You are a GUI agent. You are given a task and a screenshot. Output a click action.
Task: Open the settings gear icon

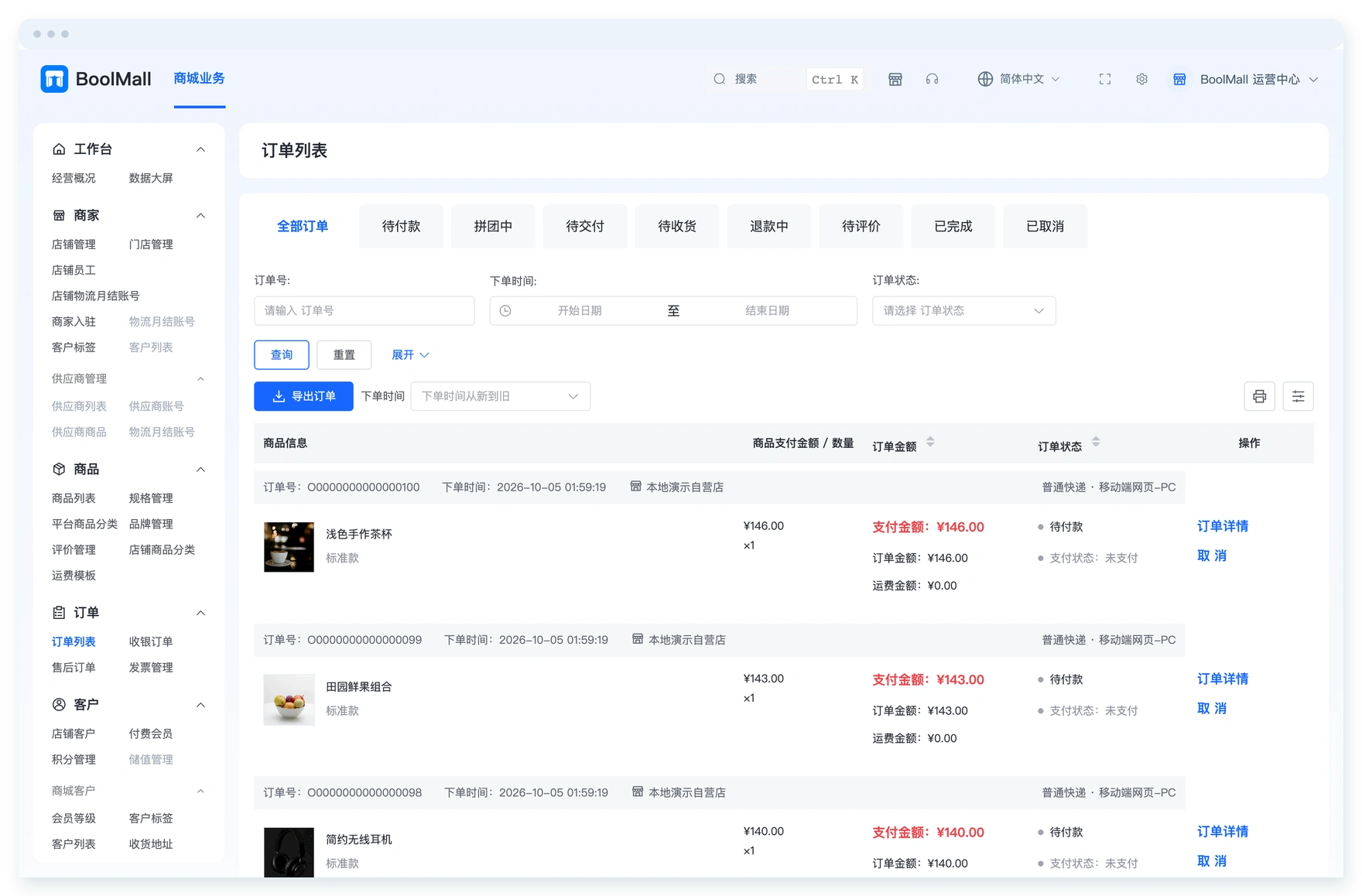(x=1141, y=79)
